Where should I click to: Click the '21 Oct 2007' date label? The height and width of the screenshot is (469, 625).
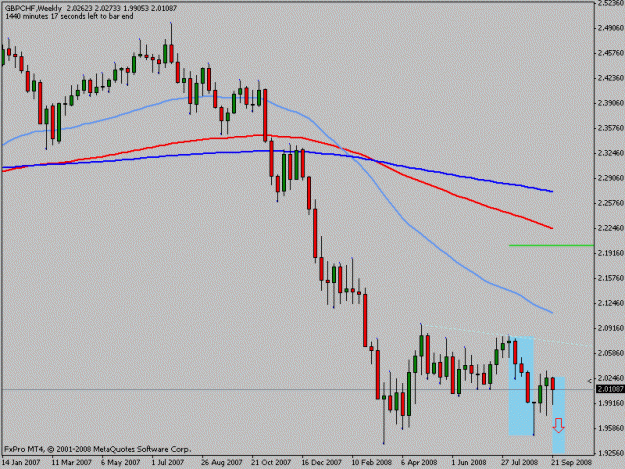pyautogui.click(x=271, y=463)
